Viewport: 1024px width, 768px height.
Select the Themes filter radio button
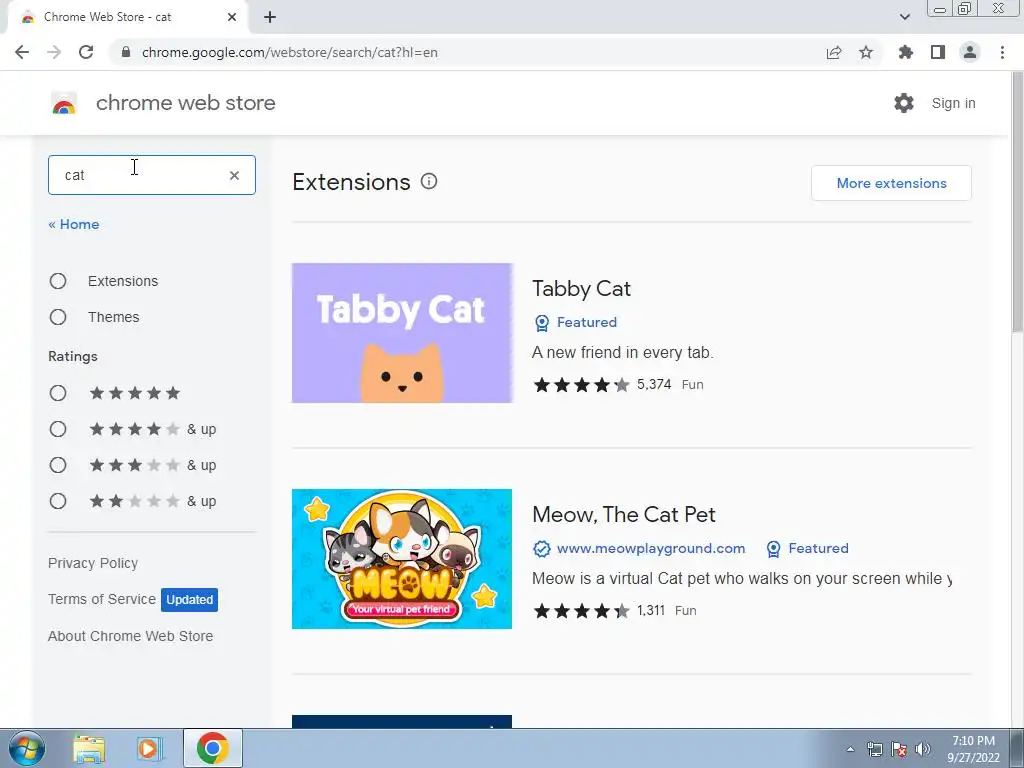click(x=58, y=317)
